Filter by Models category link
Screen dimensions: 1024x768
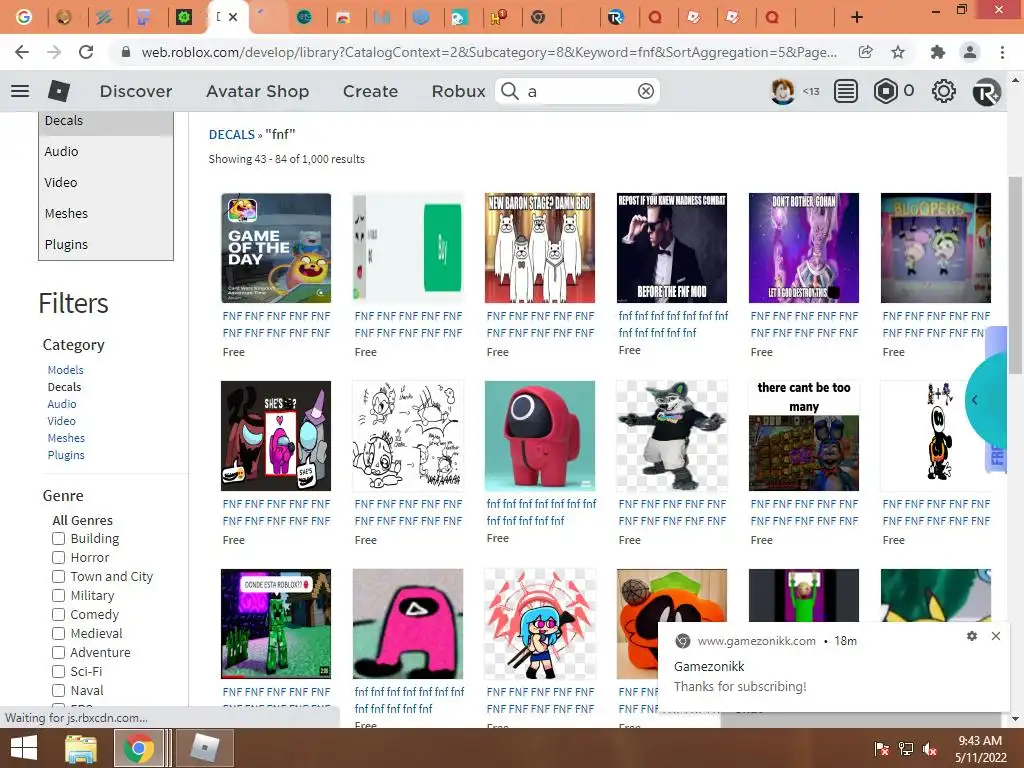coord(65,370)
